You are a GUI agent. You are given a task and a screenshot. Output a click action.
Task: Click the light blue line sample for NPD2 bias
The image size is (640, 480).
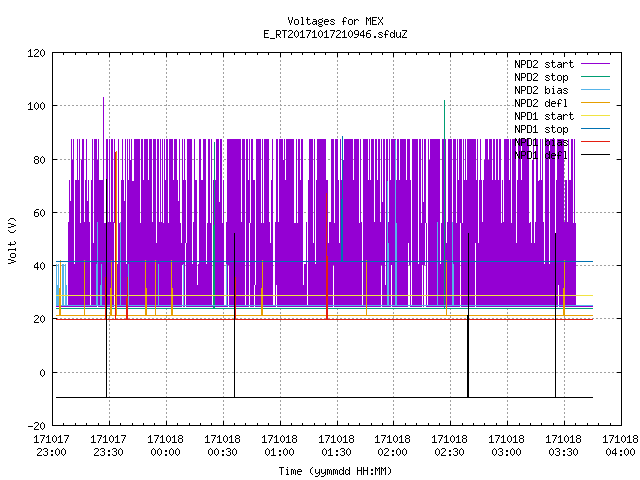pos(595,89)
